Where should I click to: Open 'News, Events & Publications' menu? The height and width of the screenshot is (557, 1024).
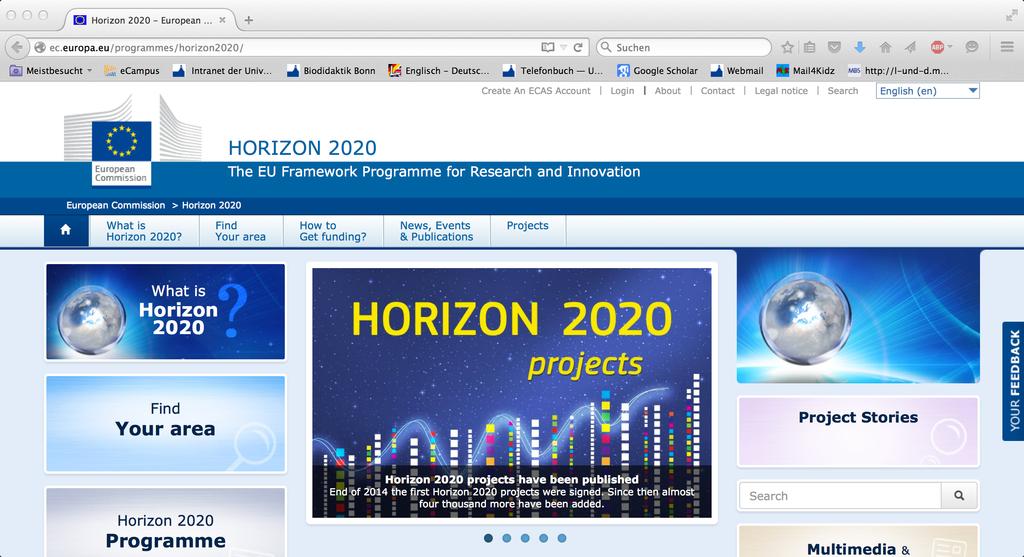(x=436, y=231)
